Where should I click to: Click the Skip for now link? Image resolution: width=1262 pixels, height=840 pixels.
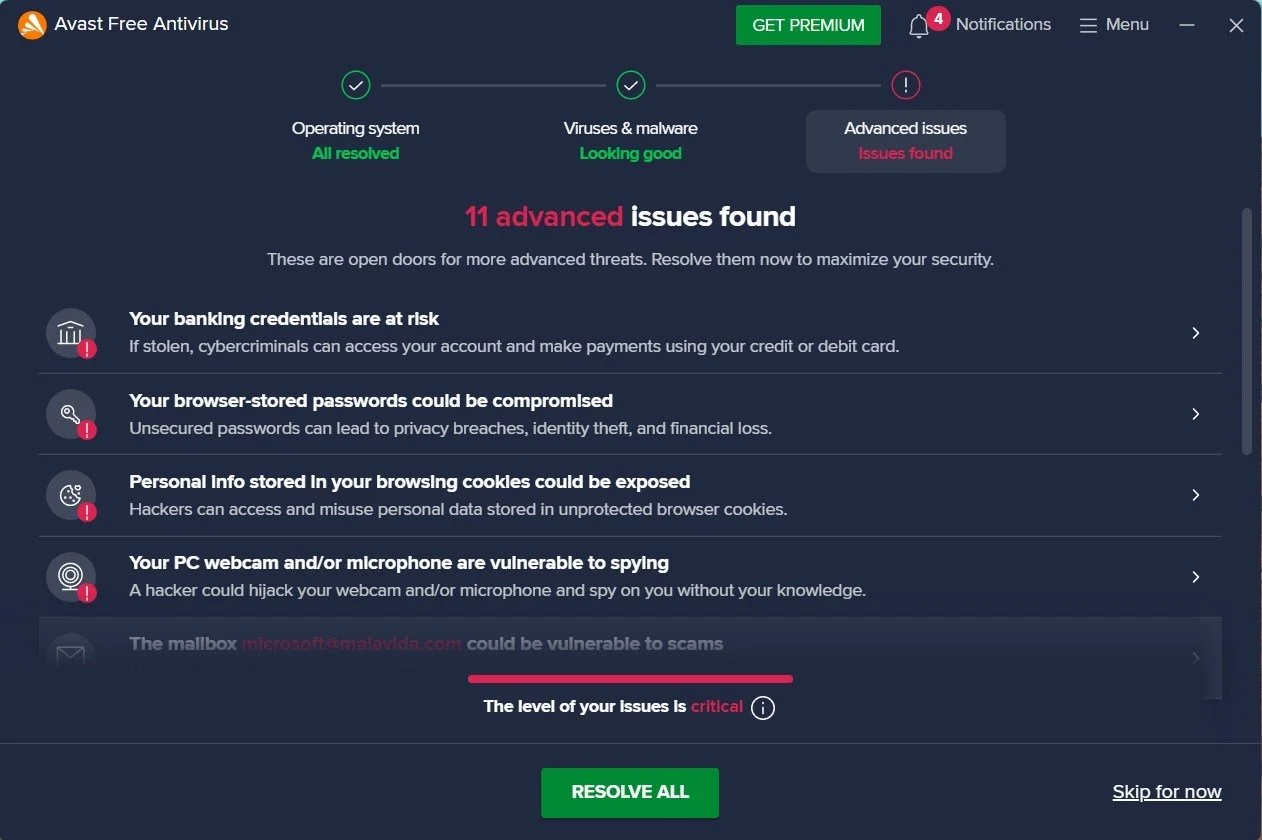[1167, 791]
